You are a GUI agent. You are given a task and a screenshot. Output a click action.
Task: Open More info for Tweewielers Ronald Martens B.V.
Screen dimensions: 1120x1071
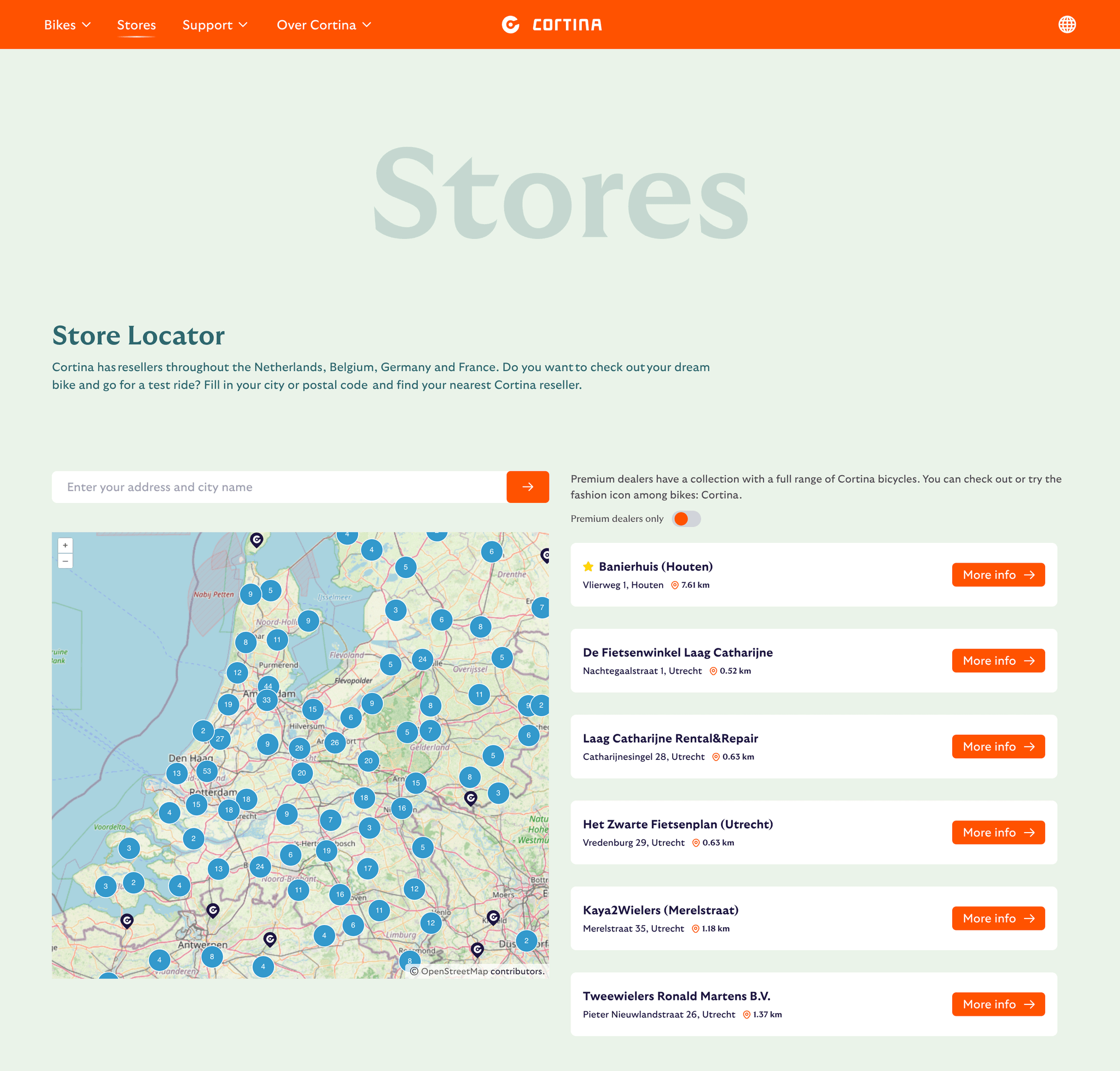(998, 1004)
